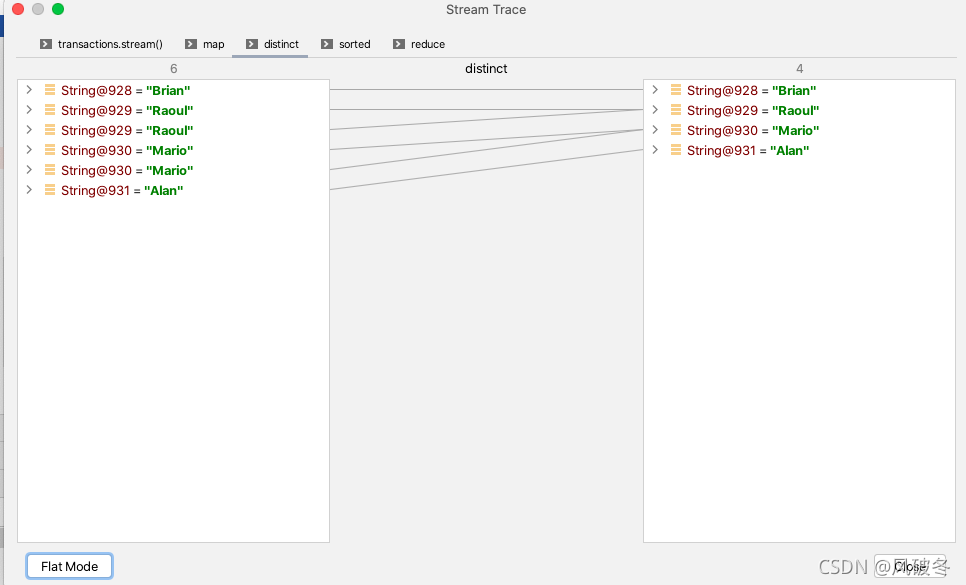Click the Close button
966x585 pixels.
(908, 566)
